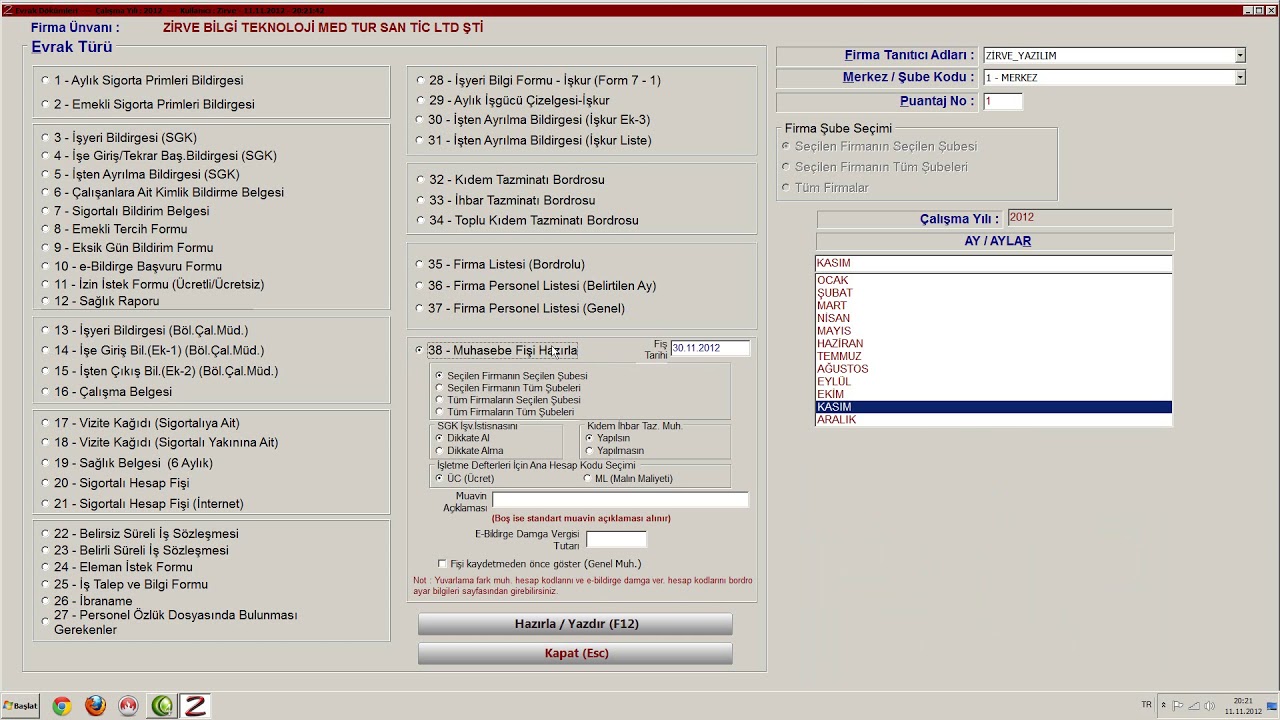Open Merkez / Şube Kodu dropdown
This screenshot has width=1280, height=720.
[1240, 78]
